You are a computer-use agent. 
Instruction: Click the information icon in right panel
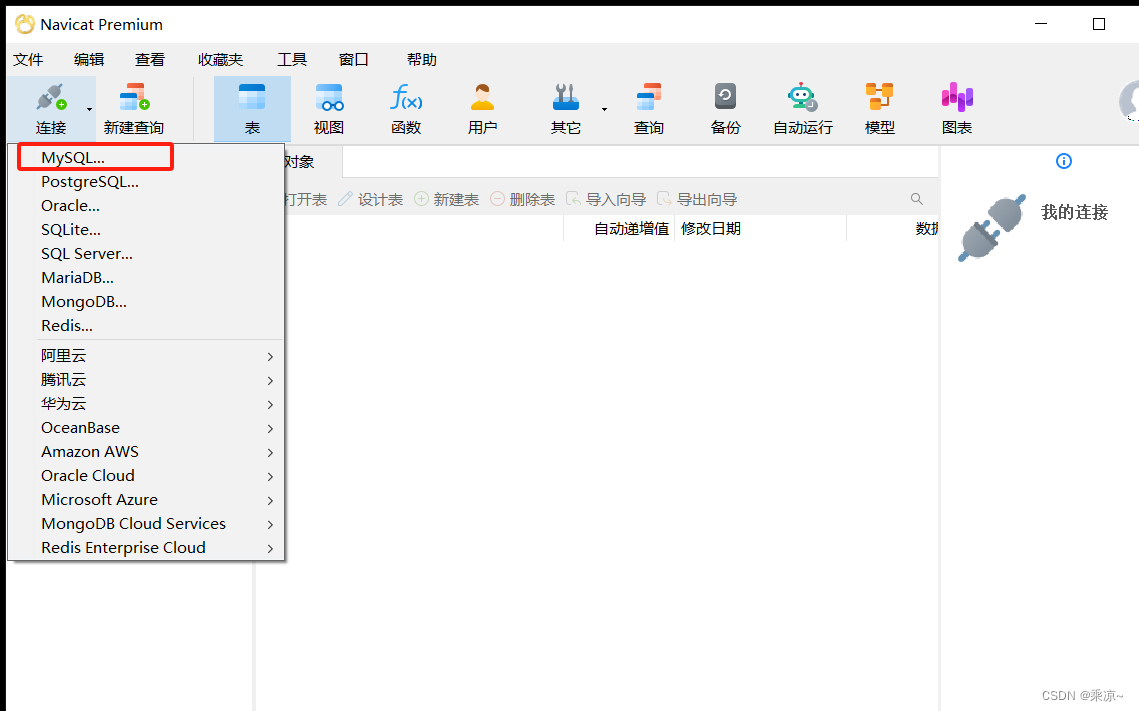tap(1063, 161)
